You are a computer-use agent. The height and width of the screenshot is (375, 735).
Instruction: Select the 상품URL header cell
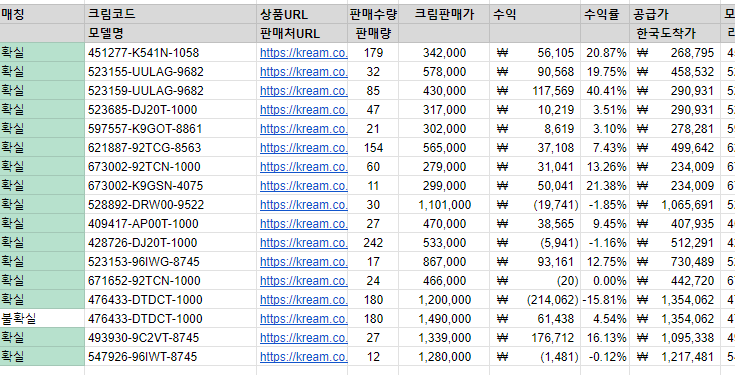tap(302, 15)
